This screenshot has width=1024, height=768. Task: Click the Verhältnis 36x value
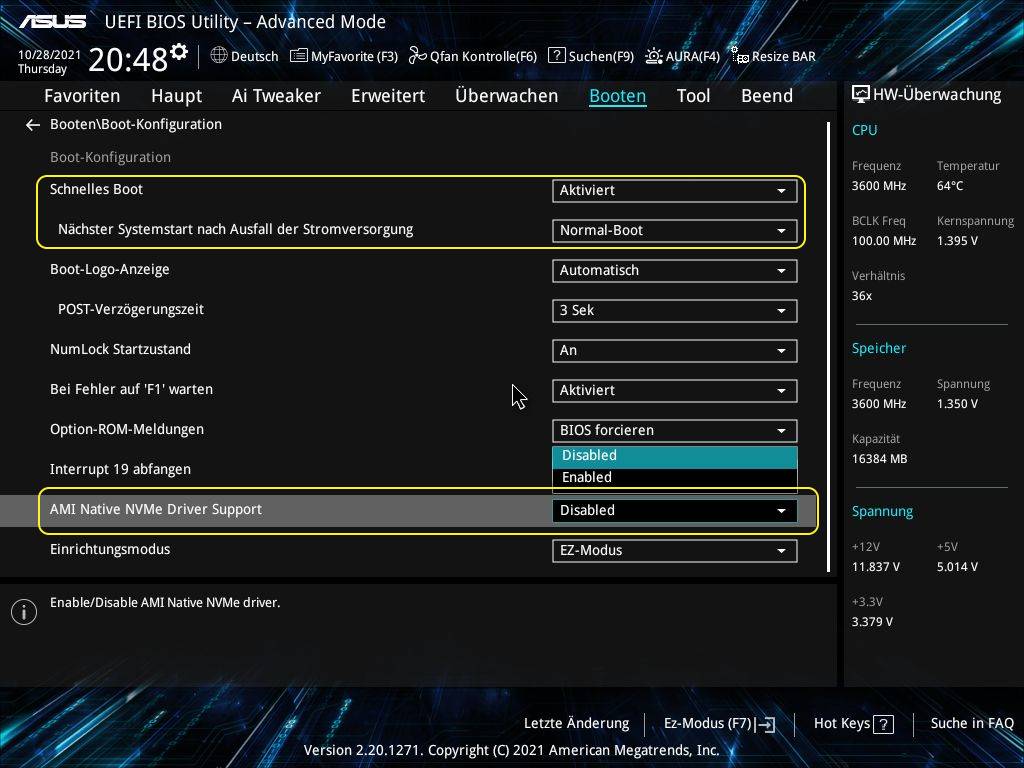[x=862, y=296]
